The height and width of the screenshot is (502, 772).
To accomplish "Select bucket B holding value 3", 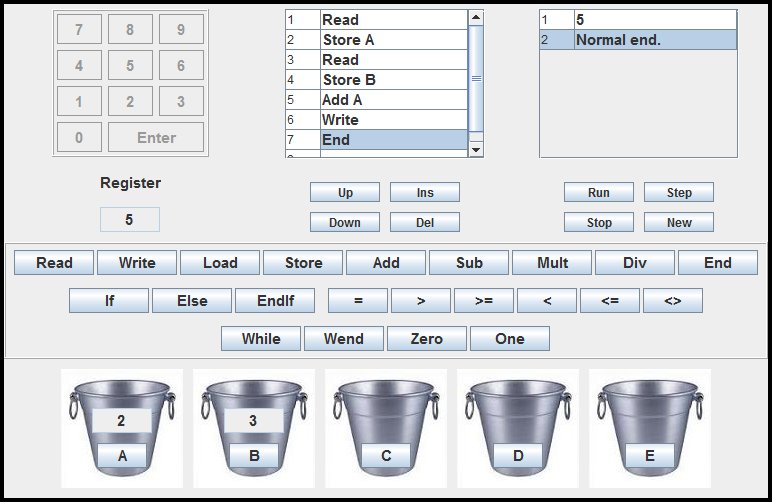I will coord(253,428).
